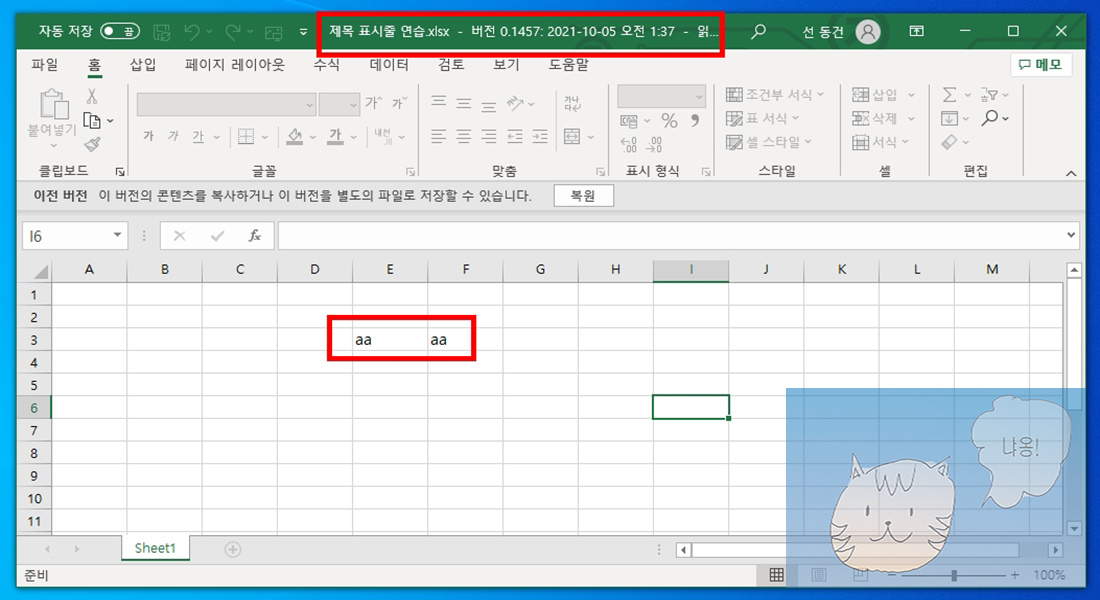The image size is (1100, 600).
Task: Click the Save disk icon in title bar
Action: pos(162,32)
